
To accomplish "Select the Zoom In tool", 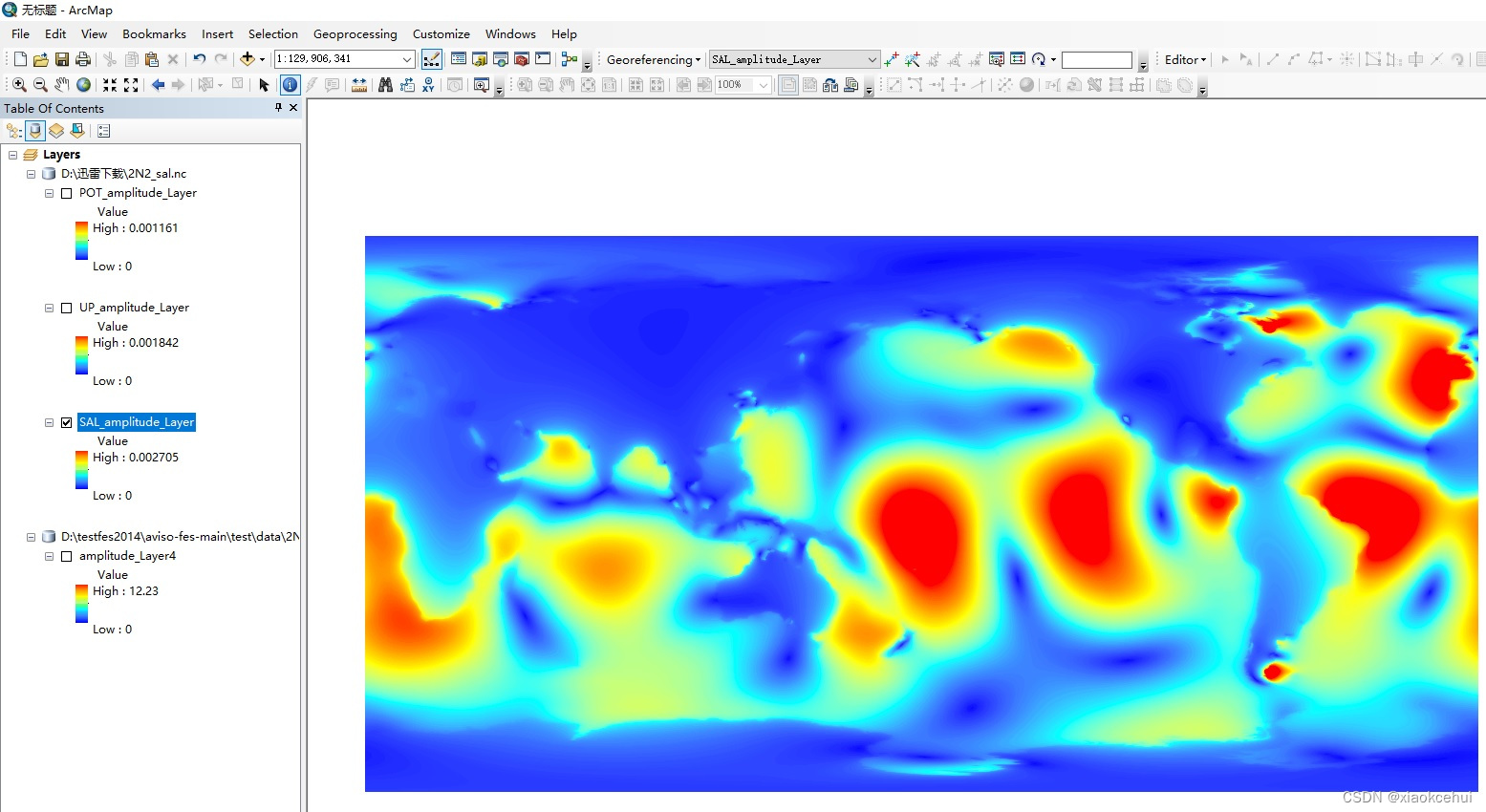I will pos(19,85).
